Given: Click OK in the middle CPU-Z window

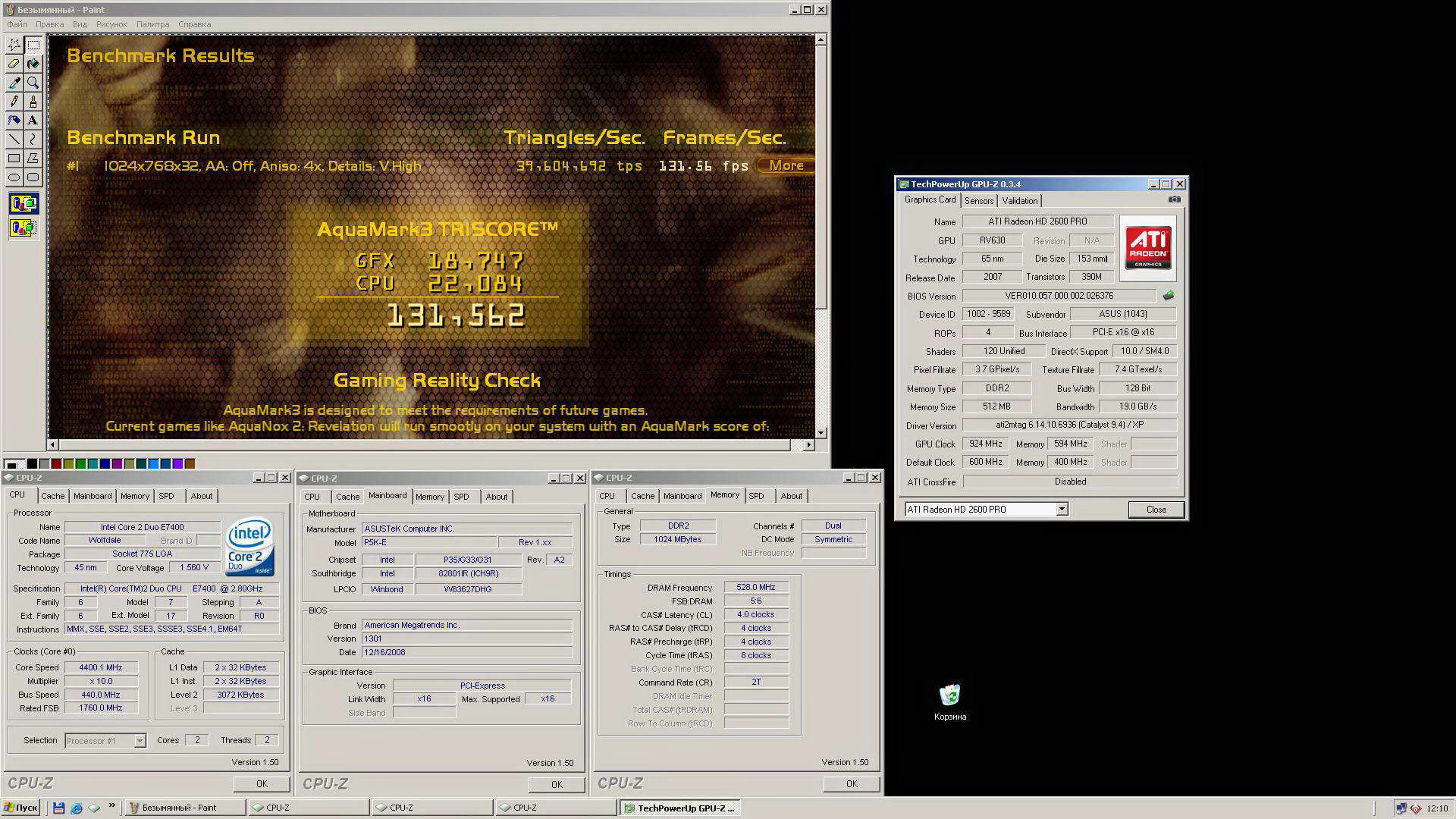Looking at the screenshot, I should 557,785.
